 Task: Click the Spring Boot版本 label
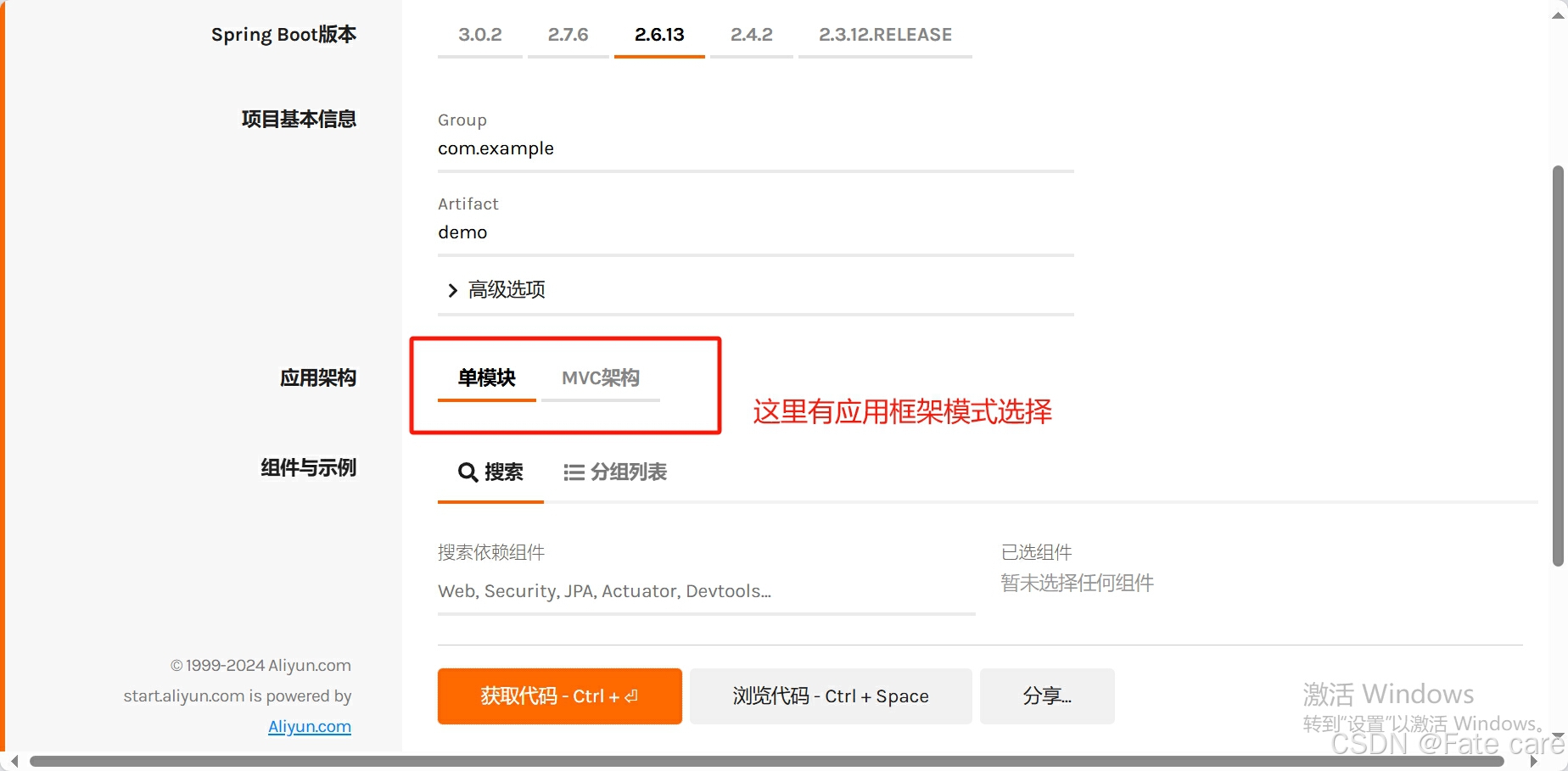point(283,35)
